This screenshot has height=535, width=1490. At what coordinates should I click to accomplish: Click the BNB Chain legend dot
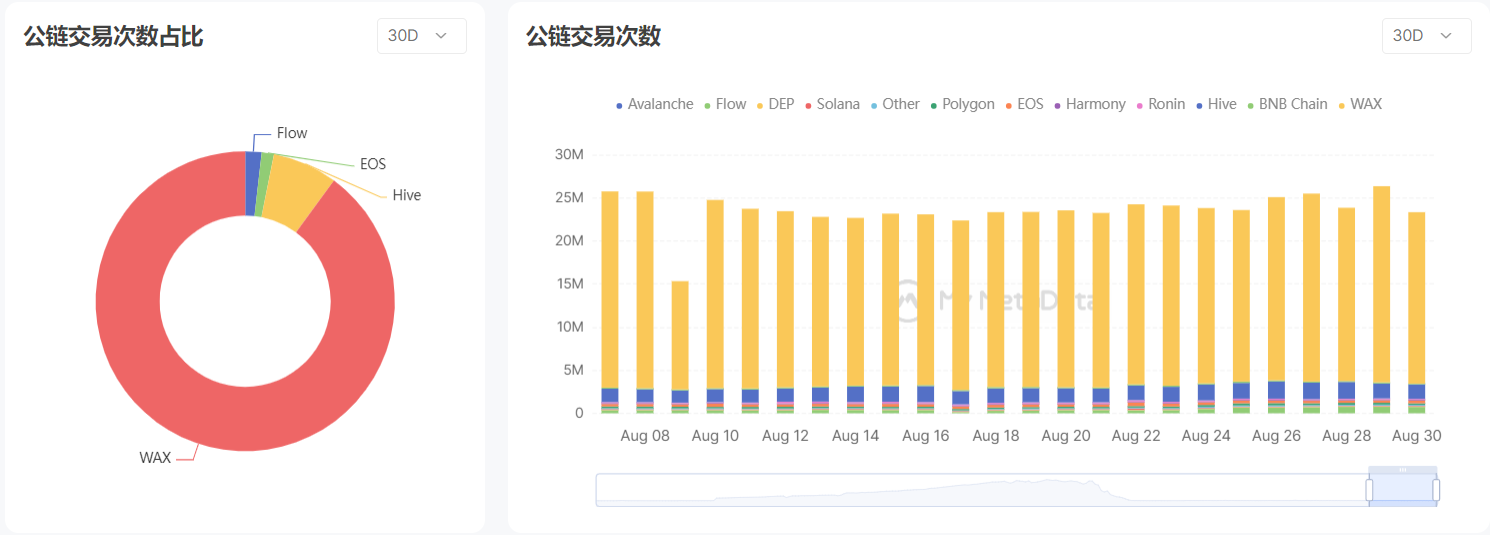[1250, 105]
